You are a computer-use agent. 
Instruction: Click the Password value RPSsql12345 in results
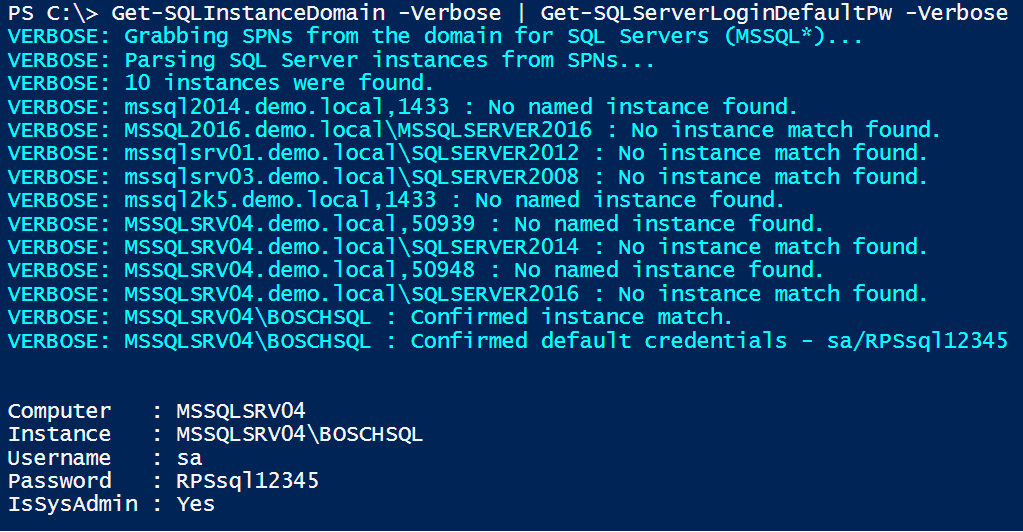(247, 481)
